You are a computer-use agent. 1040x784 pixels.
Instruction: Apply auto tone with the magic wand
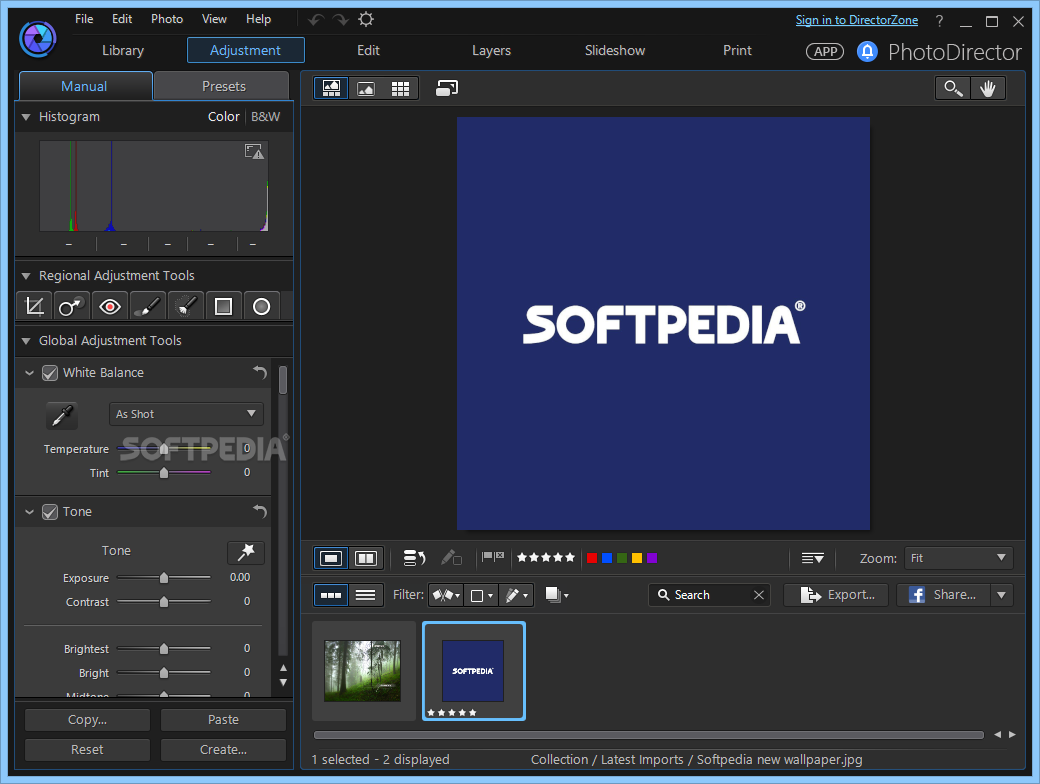(246, 552)
